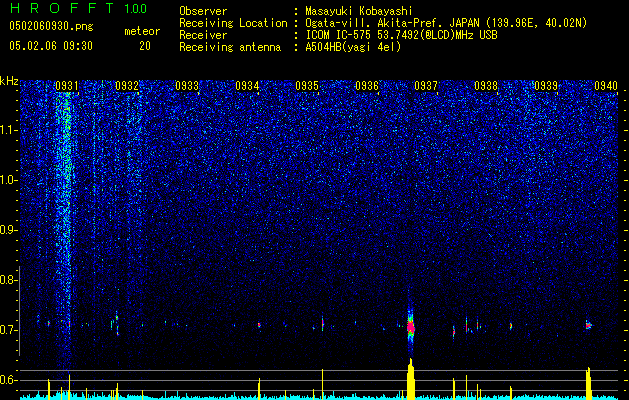The width and height of the screenshot is (629, 400).
Task: Click the 0.7 kHz axis label
Action: tap(9, 330)
